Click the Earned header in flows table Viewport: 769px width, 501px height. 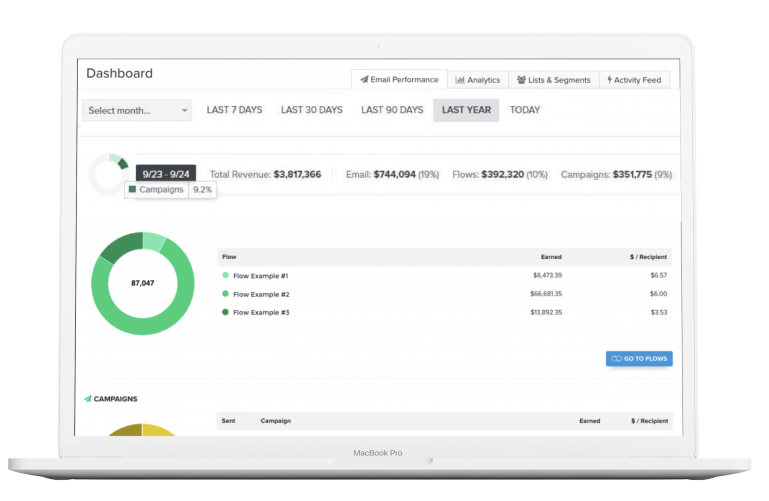tap(551, 257)
